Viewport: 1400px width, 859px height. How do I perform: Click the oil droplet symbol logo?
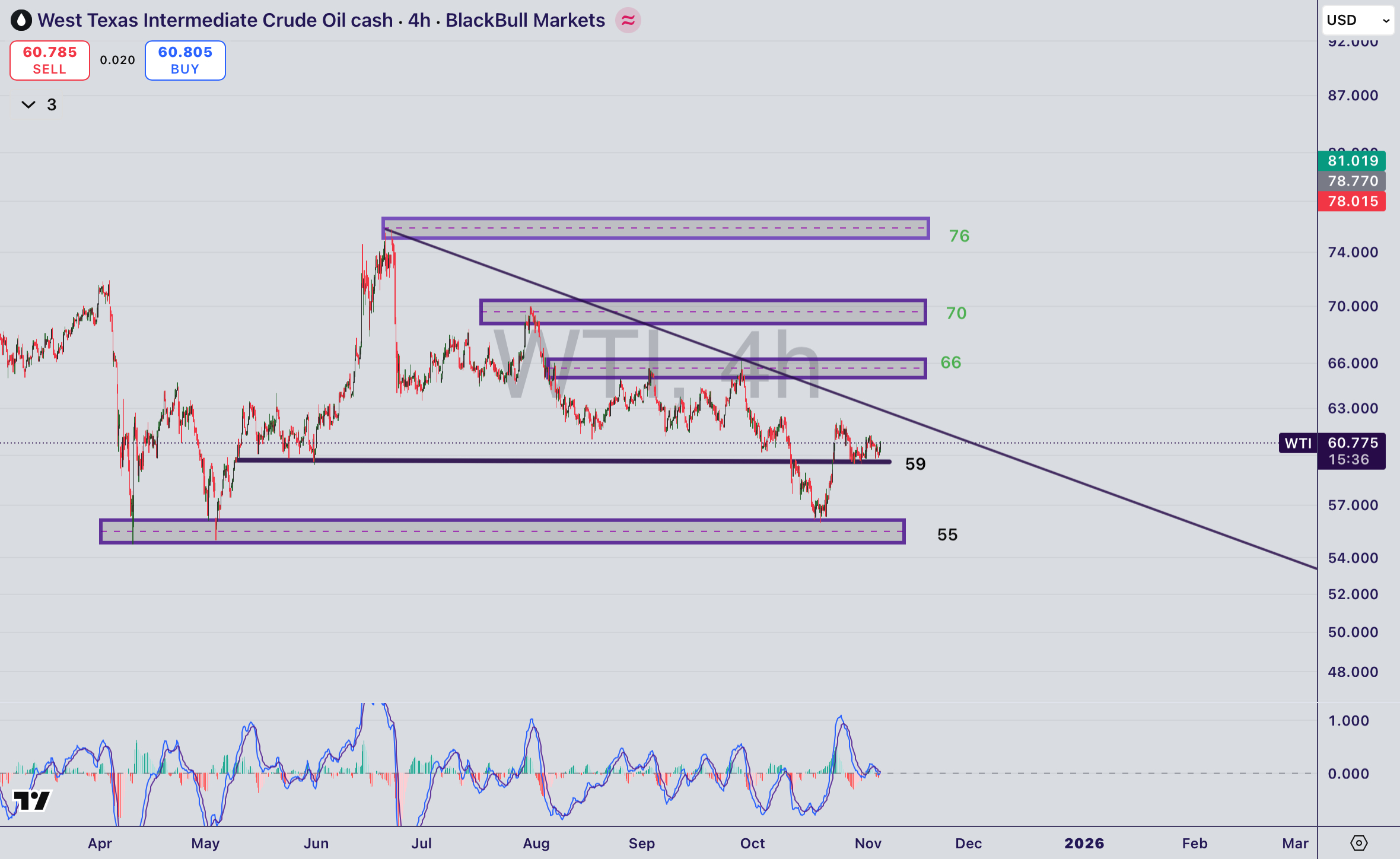[x=21, y=20]
